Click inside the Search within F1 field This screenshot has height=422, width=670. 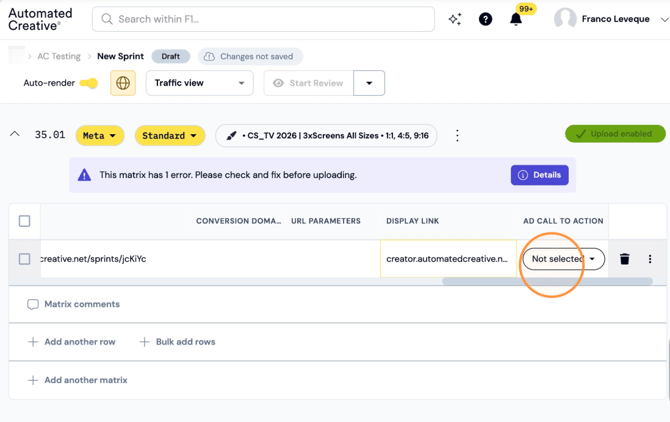point(263,19)
